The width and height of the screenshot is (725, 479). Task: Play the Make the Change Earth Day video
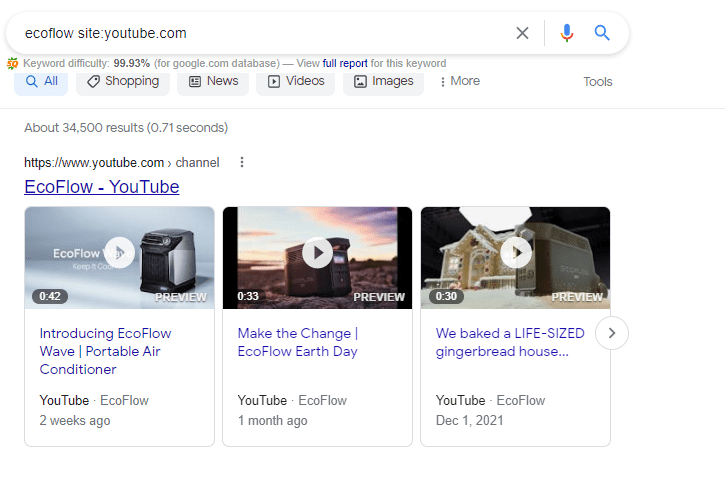[317, 252]
